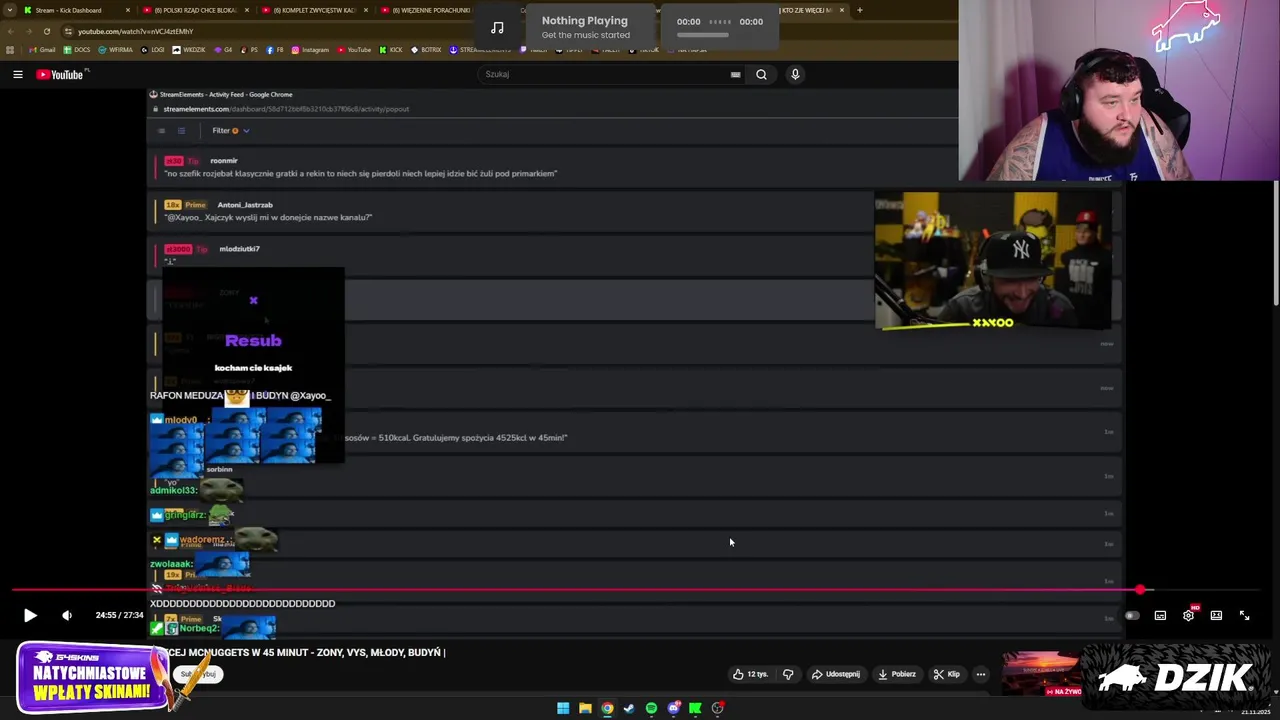Click the YouTube logo
This screenshot has height=720, width=1280.
[x=62, y=74]
